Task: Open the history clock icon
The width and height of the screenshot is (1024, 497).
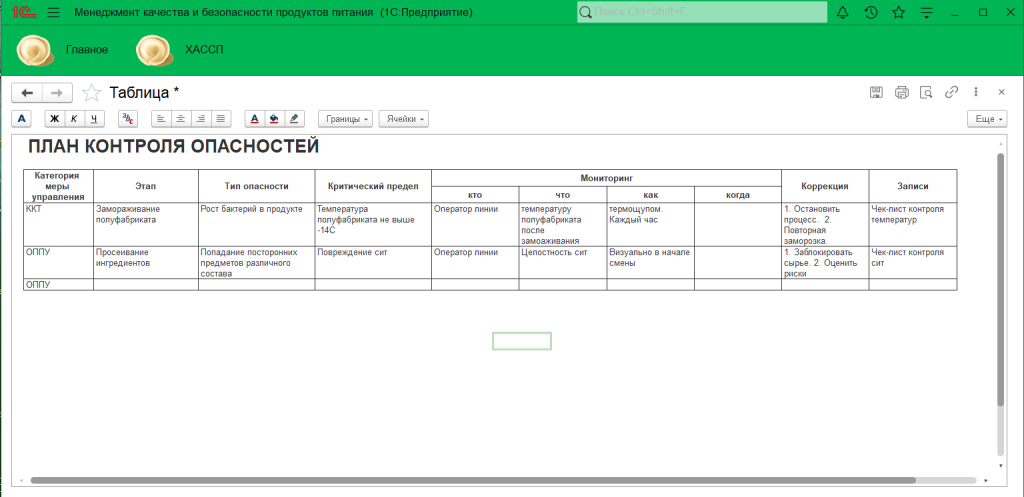Action: point(871,12)
